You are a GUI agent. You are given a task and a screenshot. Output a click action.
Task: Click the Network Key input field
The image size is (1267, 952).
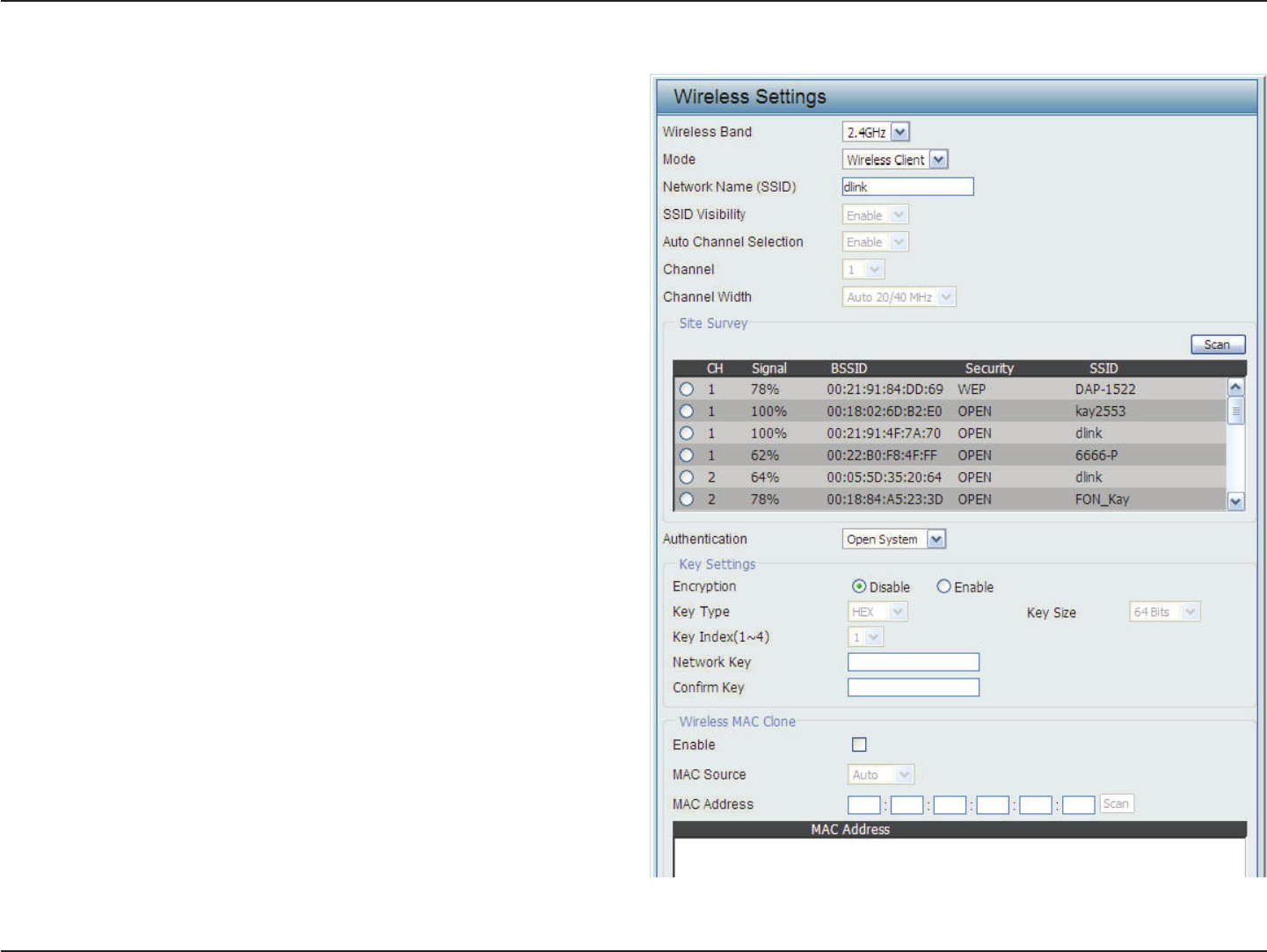913,662
